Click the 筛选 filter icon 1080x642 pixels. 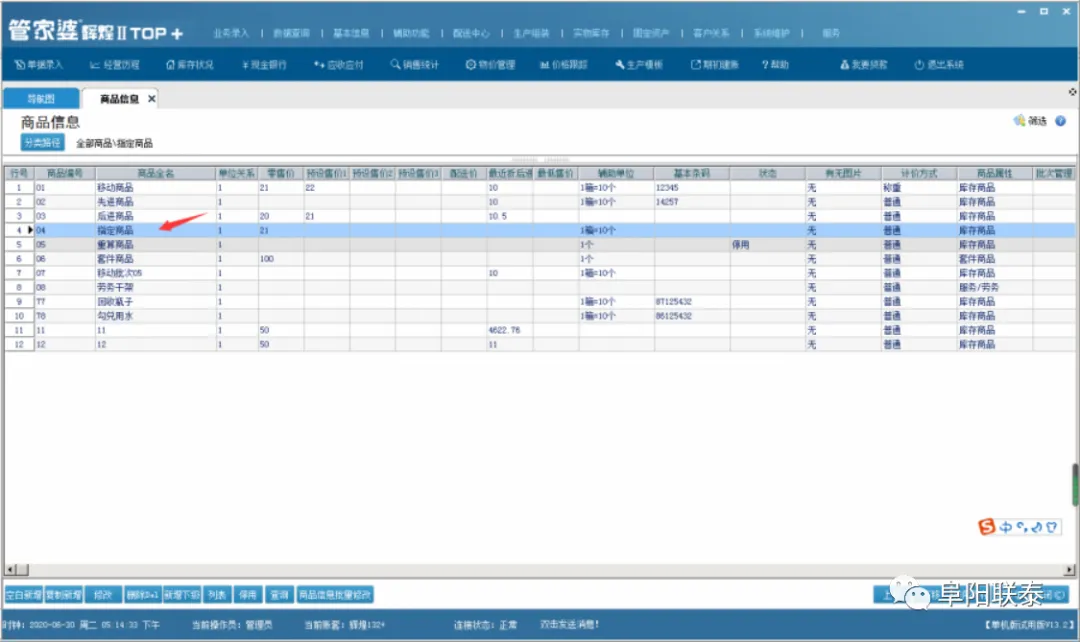pyautogui.click(x=1019, y=121)
